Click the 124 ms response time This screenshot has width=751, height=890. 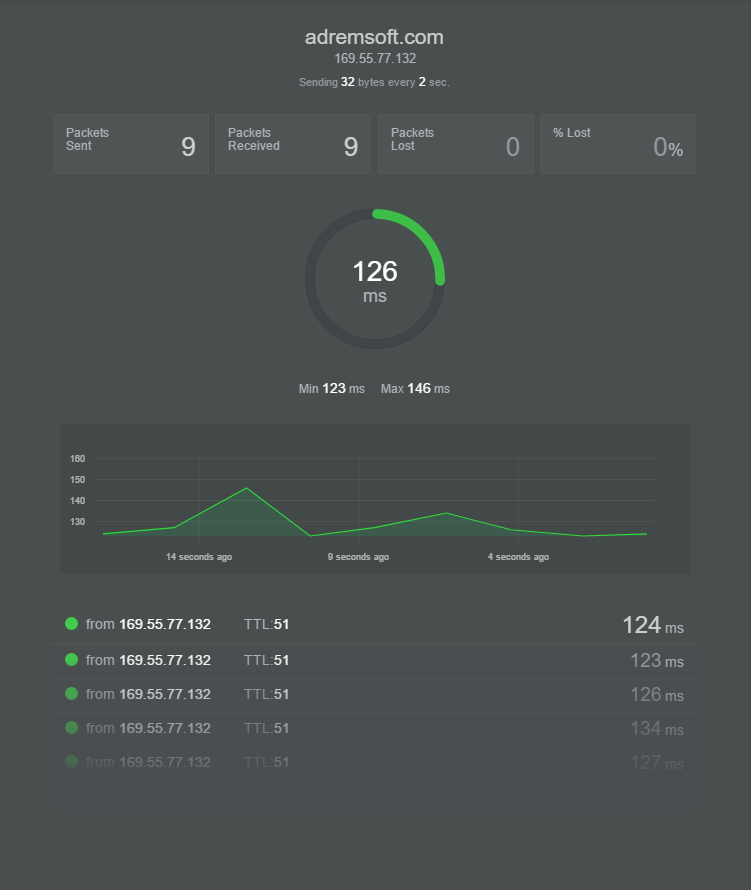click(653, 625)
